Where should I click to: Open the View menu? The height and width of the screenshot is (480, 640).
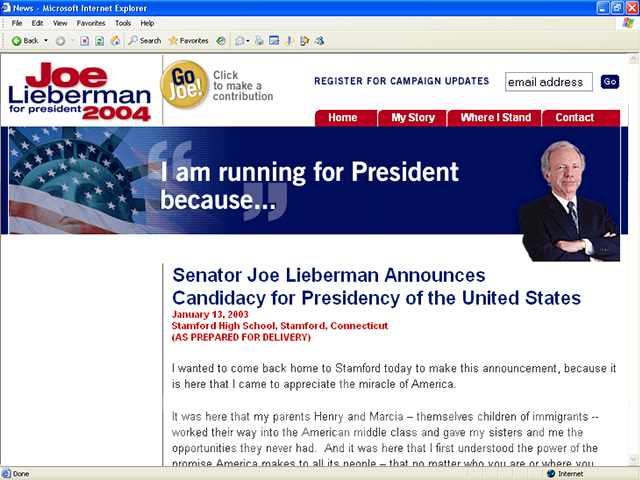pyautogui.click(x=60, y=23)
